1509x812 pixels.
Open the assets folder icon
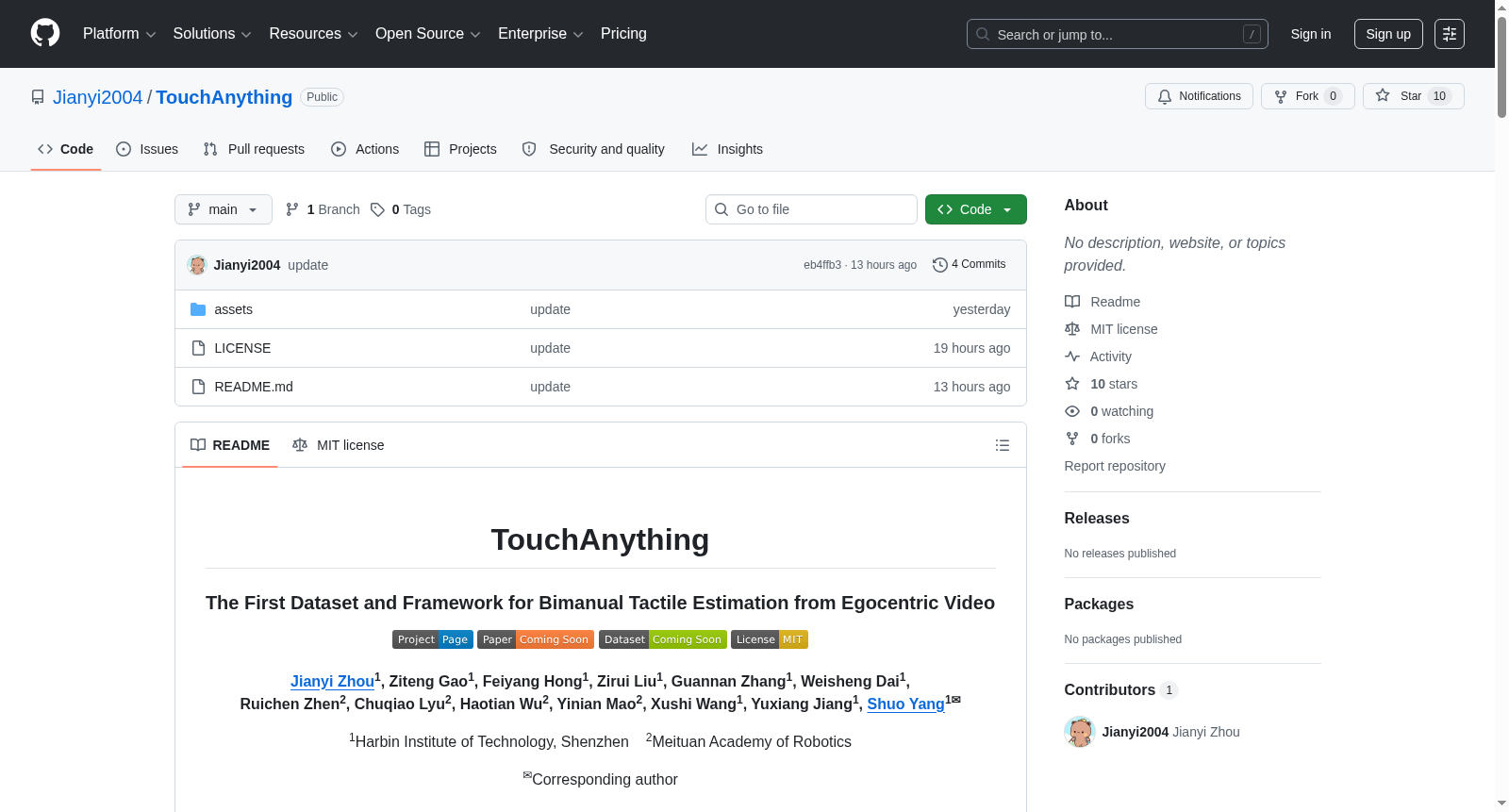point(198,309)
